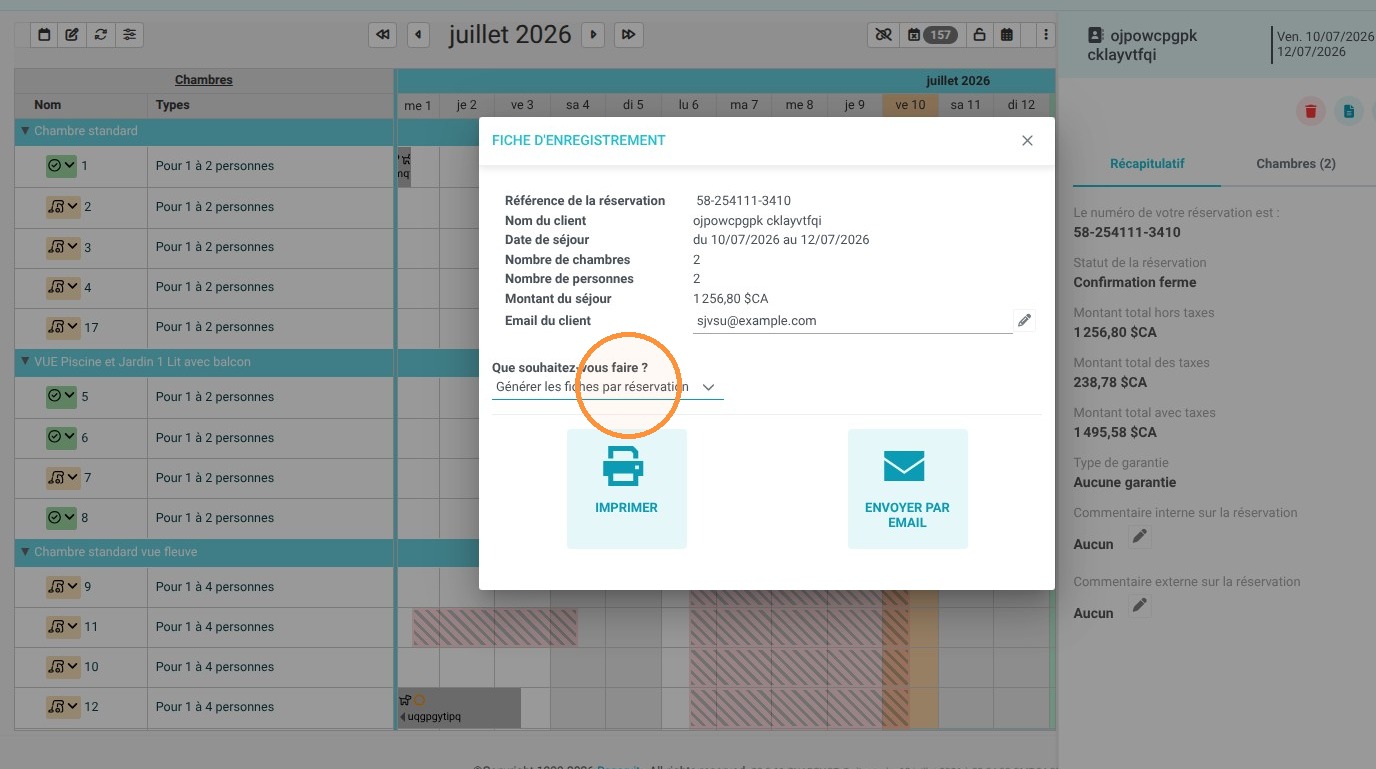Click the 'juillet 2026' month title
The width and height of the screenshot is (1376, 769).
click(x=510, y=35)
